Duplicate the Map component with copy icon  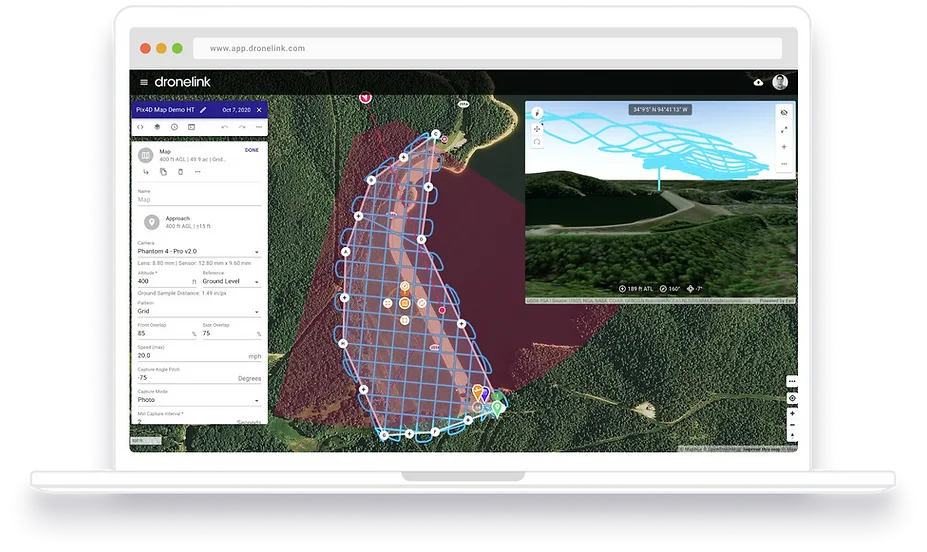[x=163, y=172]
